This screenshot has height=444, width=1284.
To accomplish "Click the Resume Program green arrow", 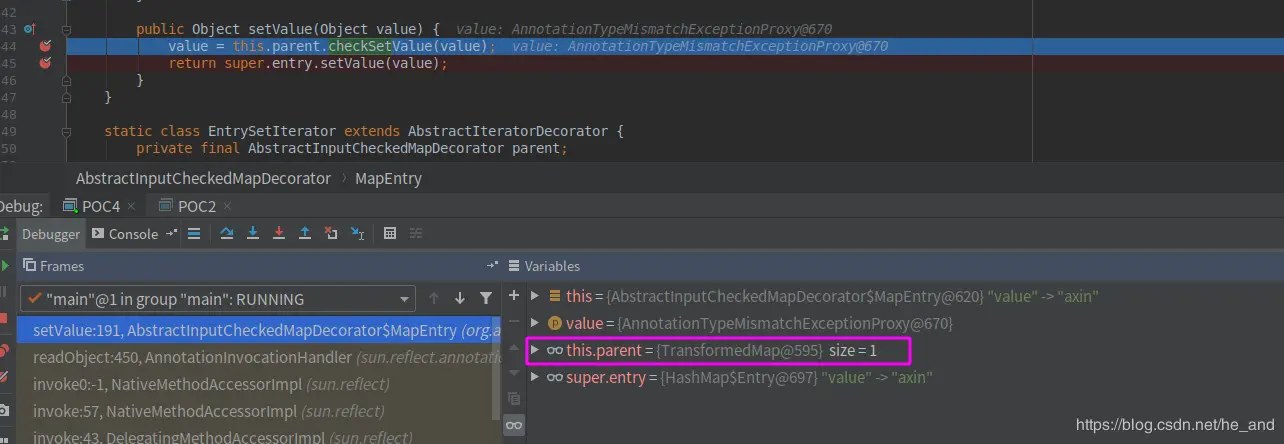I will tap(4, 266).
